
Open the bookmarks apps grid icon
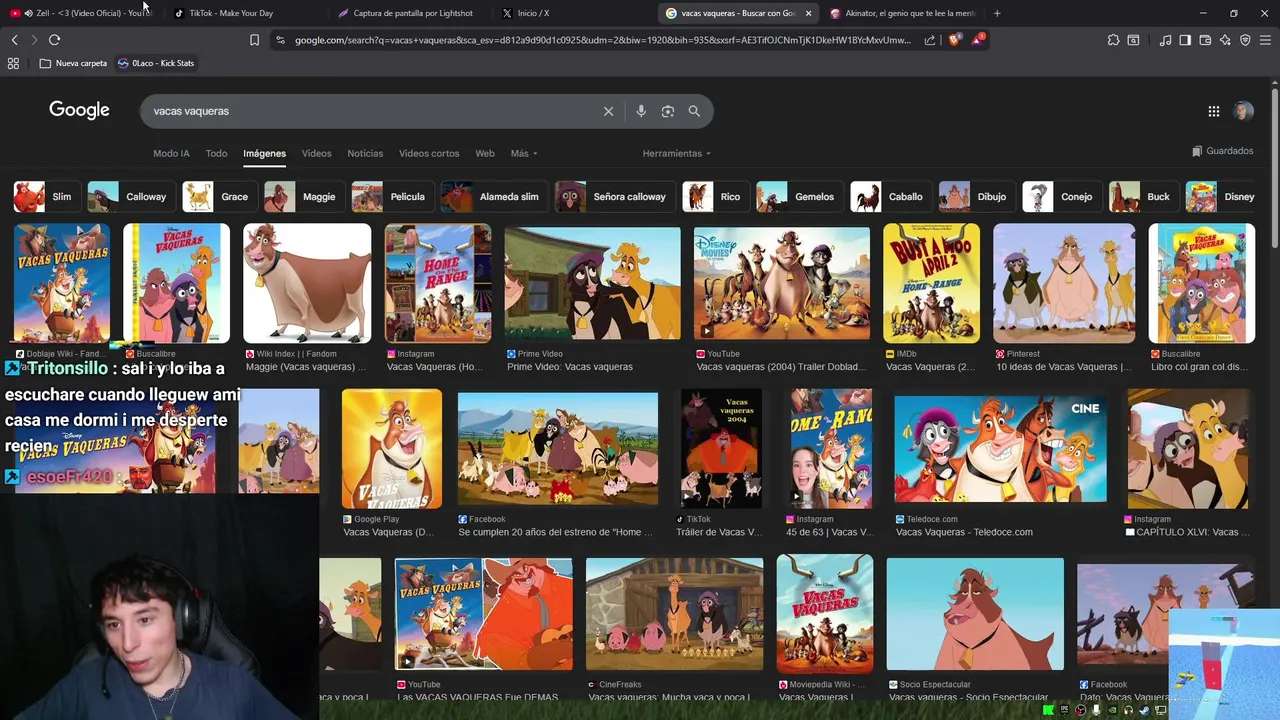tap(13, 63)
